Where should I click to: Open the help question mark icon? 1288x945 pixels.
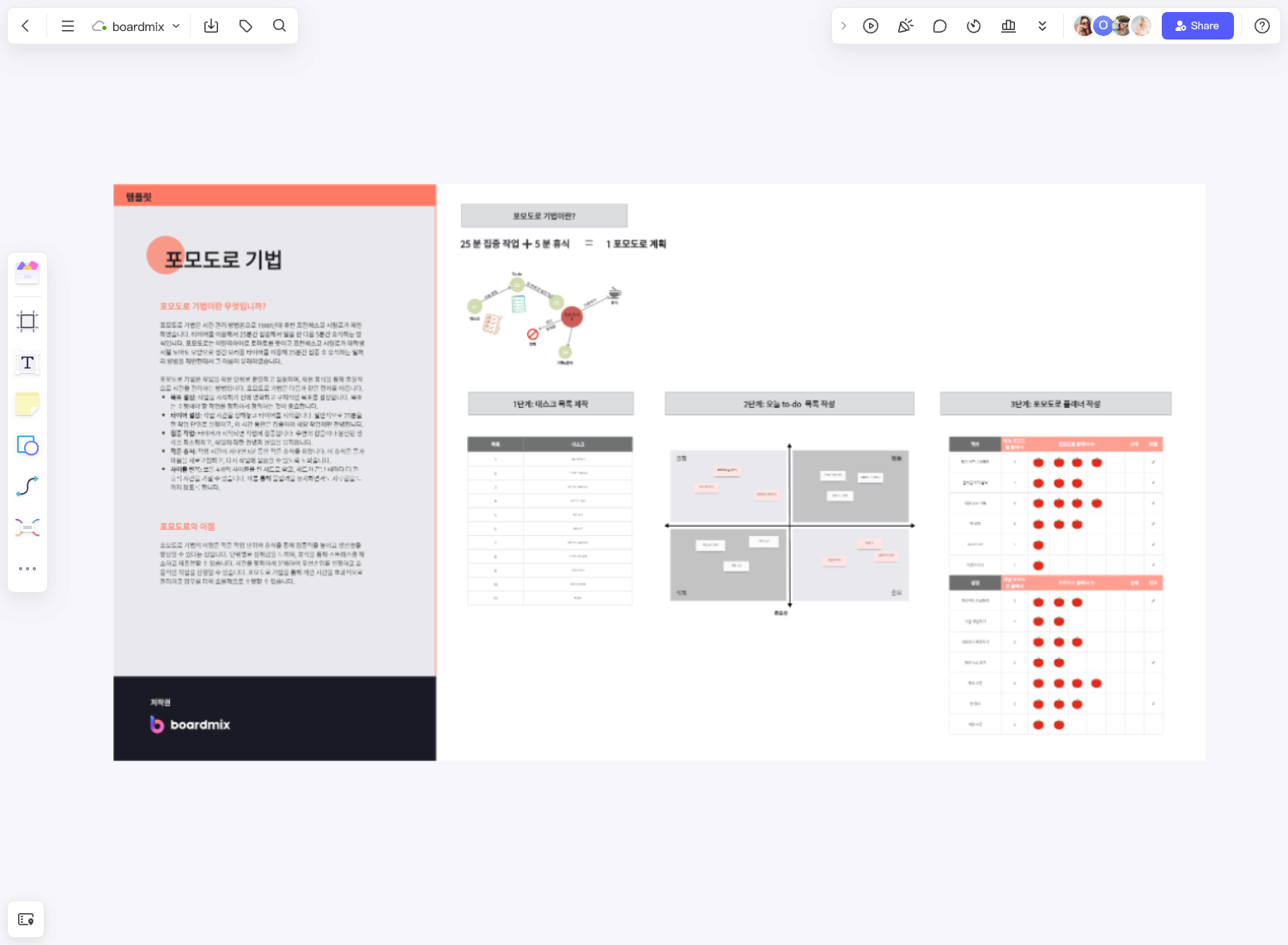pyautogui.click(x=1262, y=26)
